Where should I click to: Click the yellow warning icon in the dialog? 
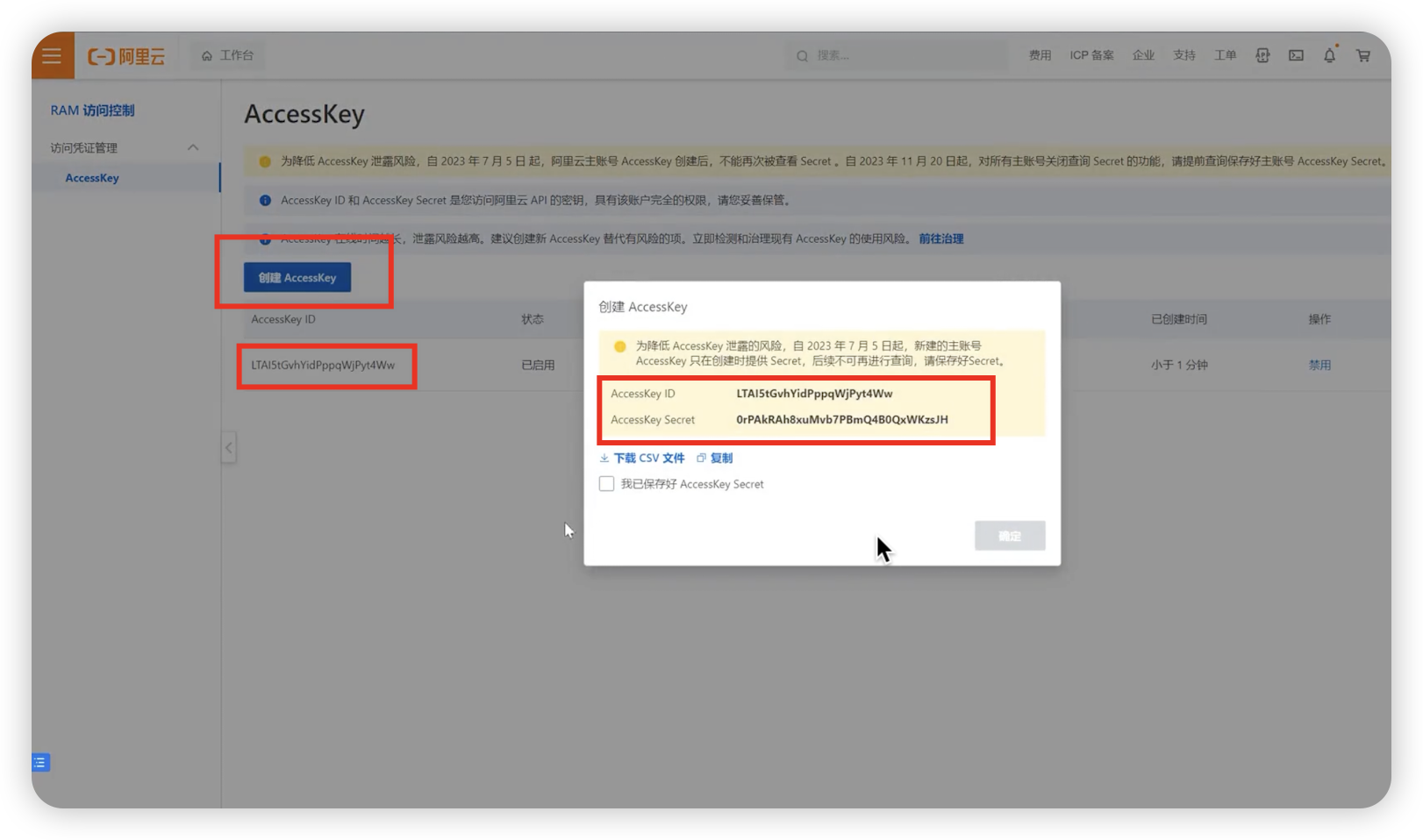pos(620,346)
